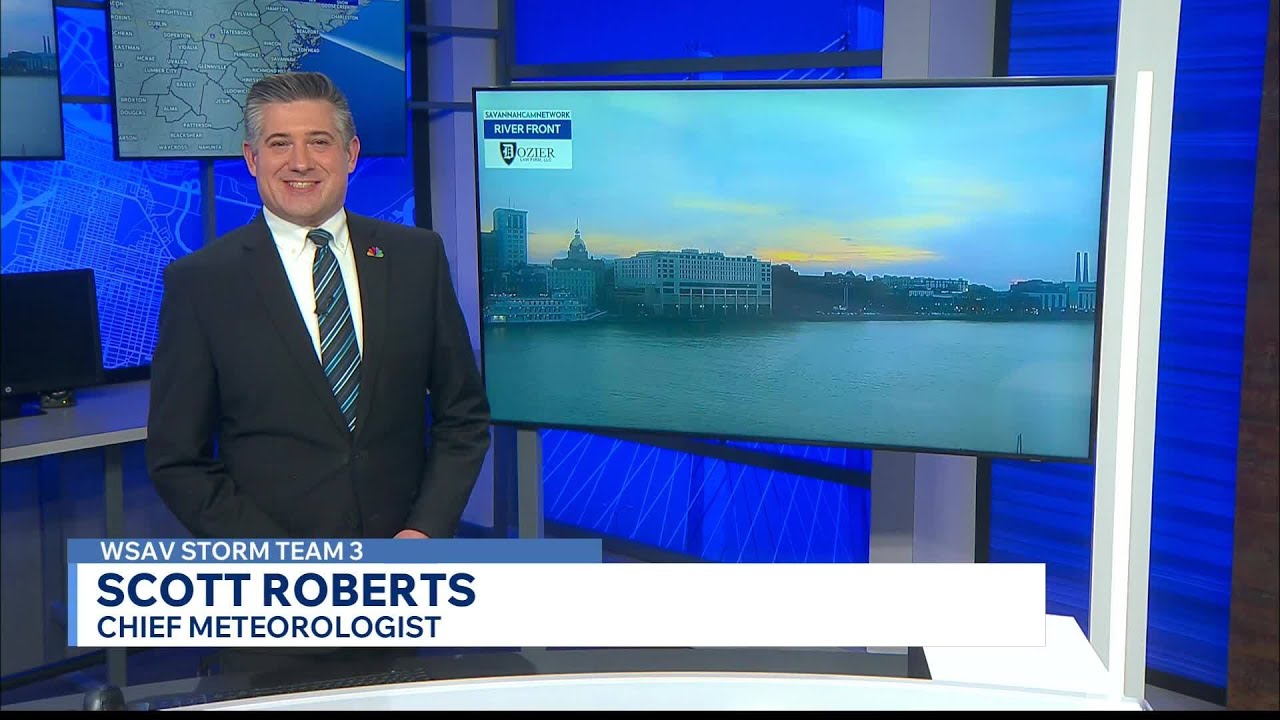Click the 'DUBLIN' label on the map
This screenshot has height=720, width=1280.
[157, 24]
